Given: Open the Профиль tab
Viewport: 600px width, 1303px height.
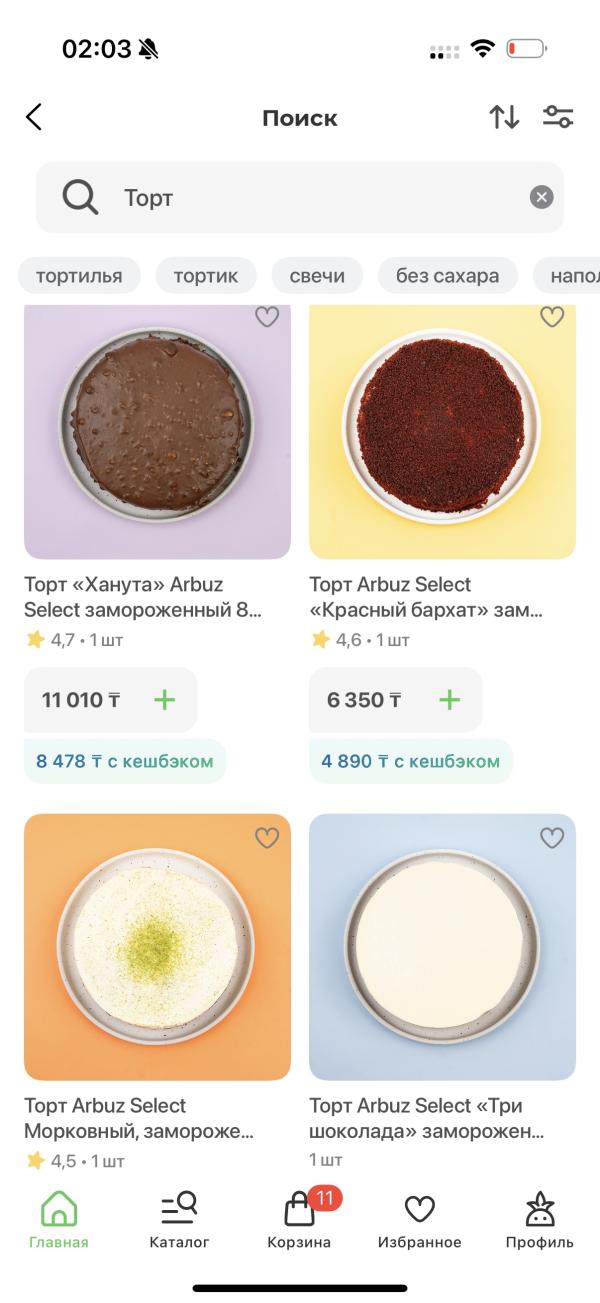Looking at the screenshot, I should pos(540,1220).
